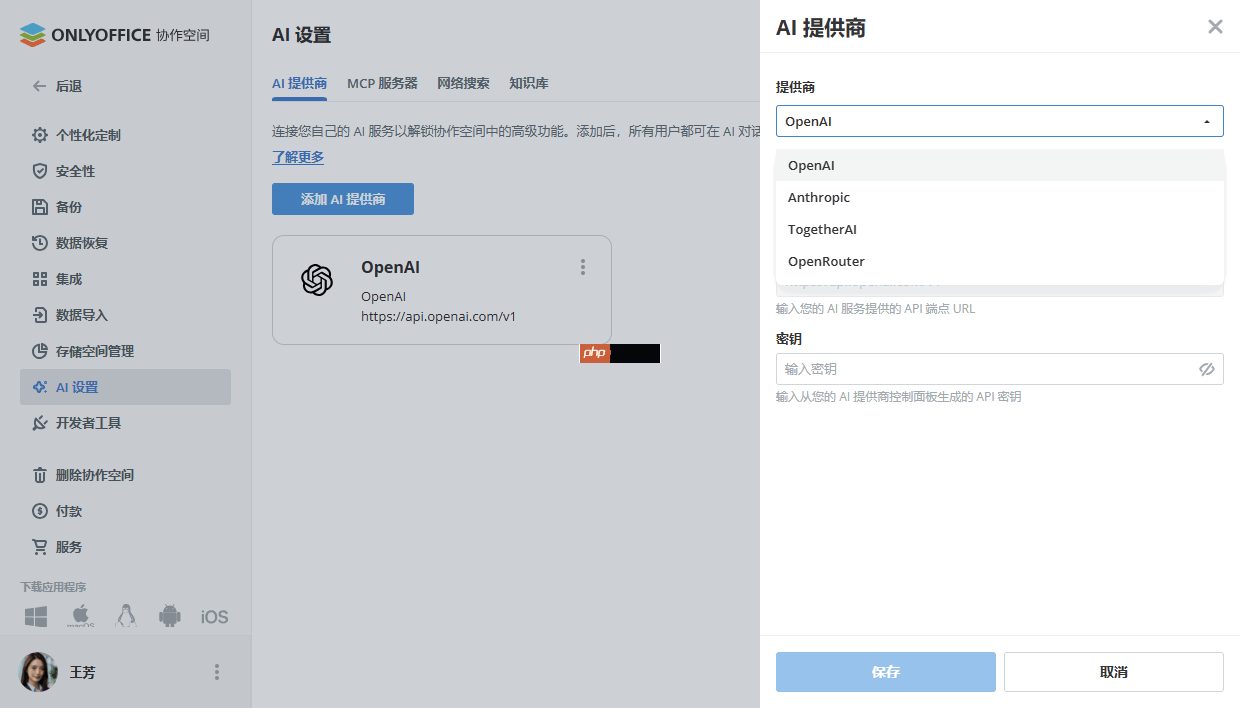Open the 知识库 tab
The image size is (1240, 708).
[x=528, y=83]
